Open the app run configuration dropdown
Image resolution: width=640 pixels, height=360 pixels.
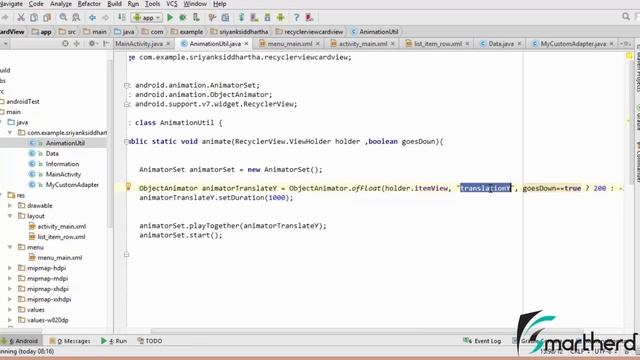[x=147, y=18]
